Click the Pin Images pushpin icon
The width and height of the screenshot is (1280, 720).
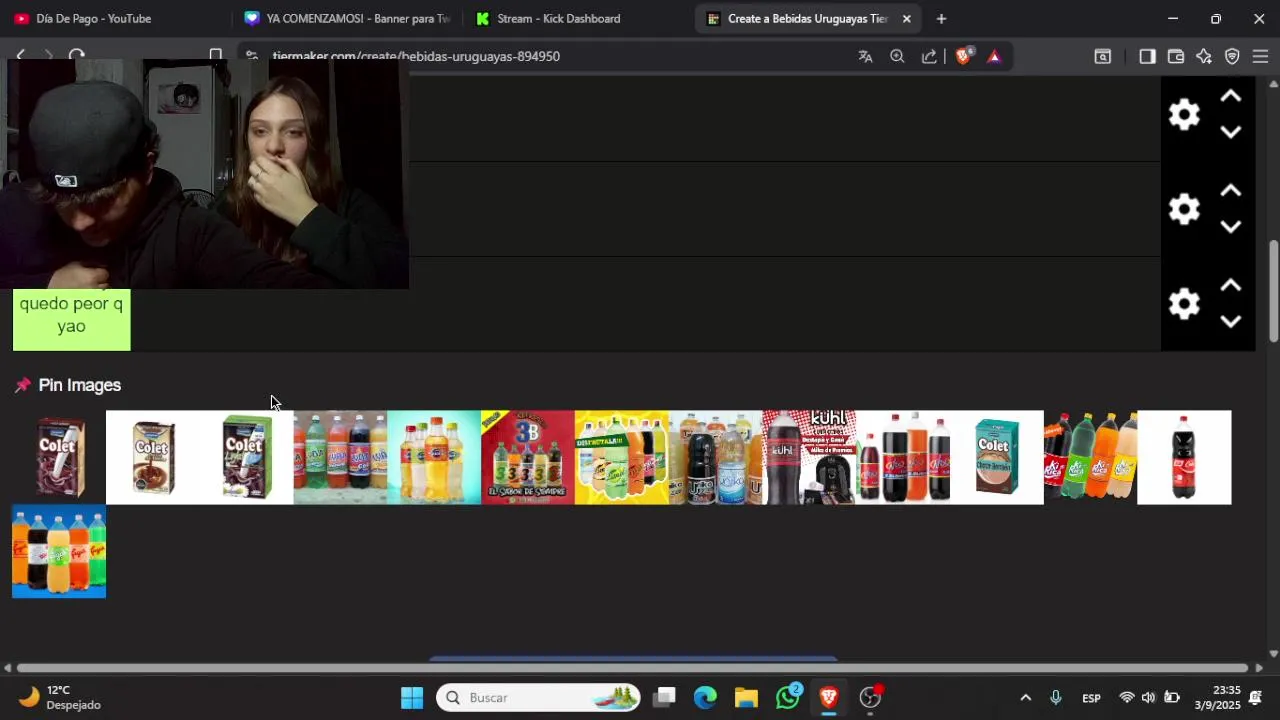(23, 385)
